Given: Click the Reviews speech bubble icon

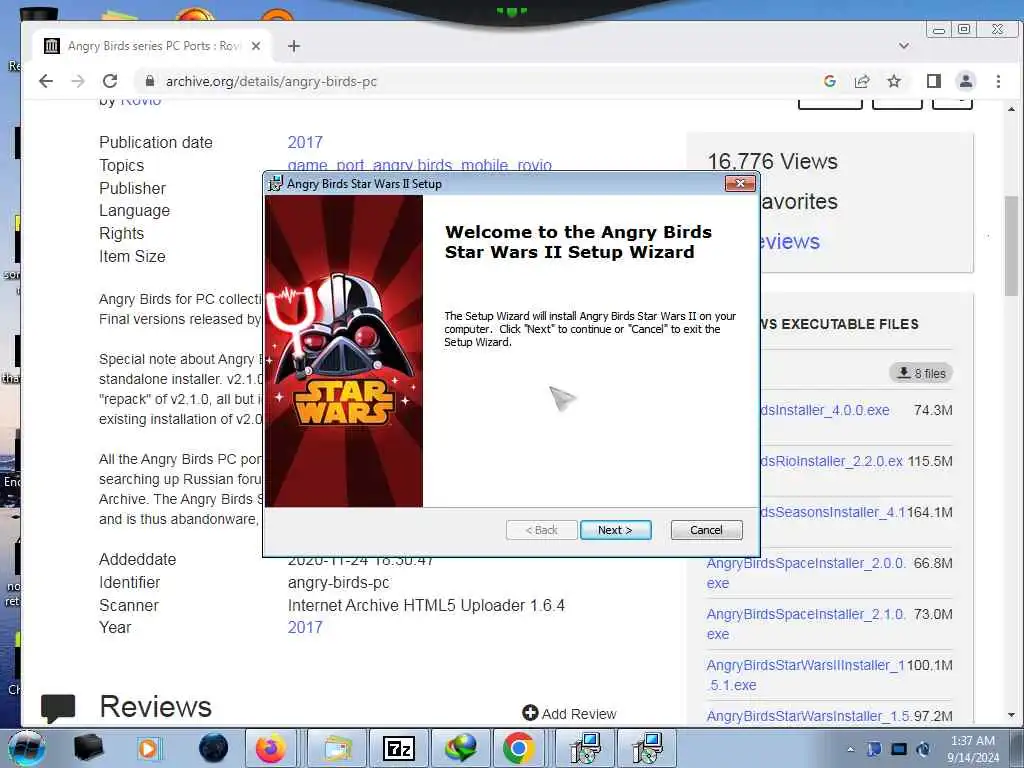Looking at the screenshot, I should pos(58,709).
